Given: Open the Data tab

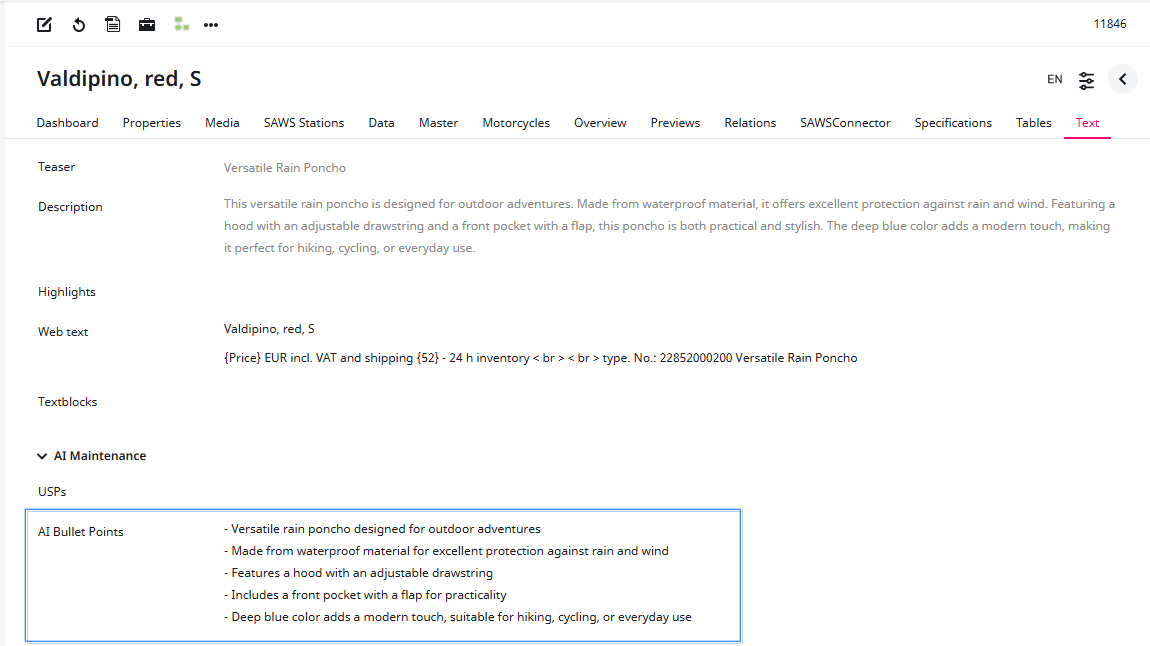Looking at the screenshot, I should (x=381, y=123).
